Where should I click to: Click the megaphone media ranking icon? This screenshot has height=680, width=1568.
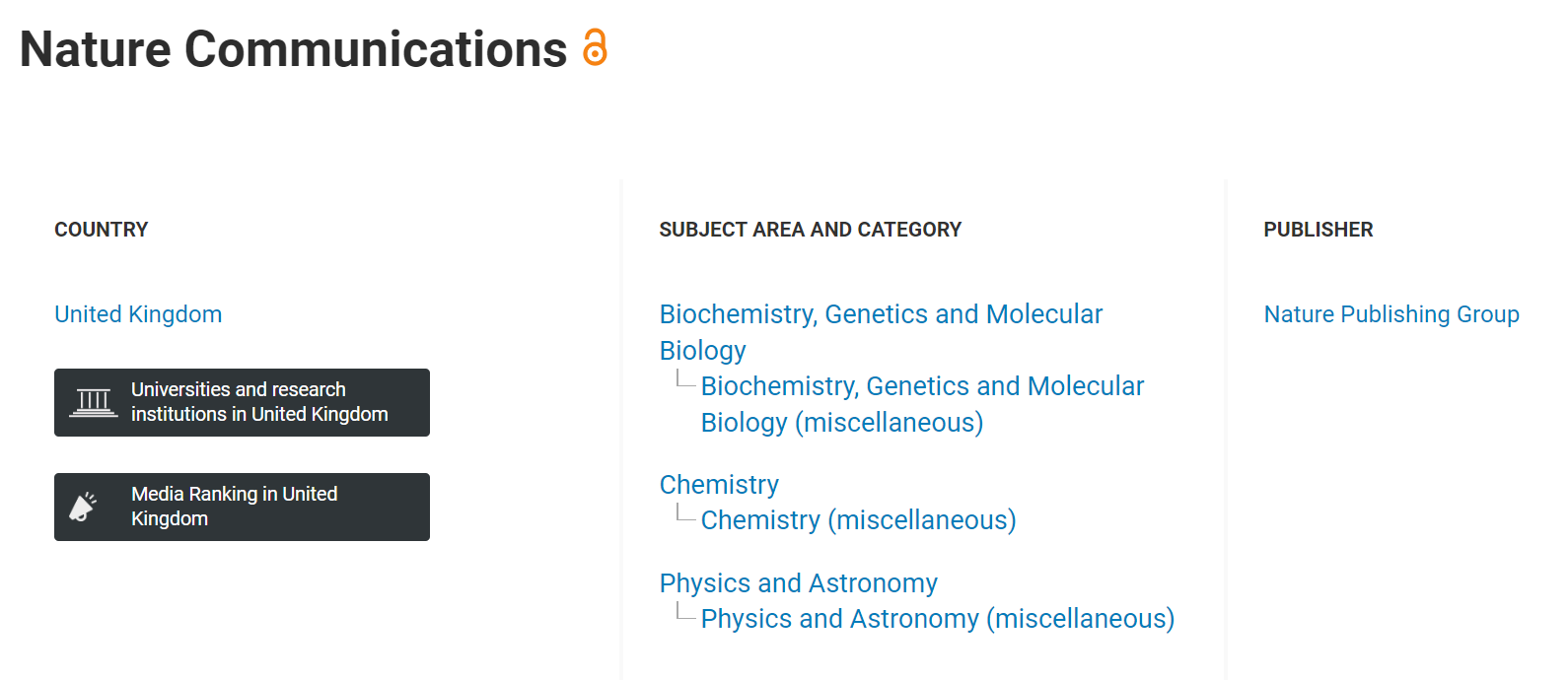[x=83, y=507]
